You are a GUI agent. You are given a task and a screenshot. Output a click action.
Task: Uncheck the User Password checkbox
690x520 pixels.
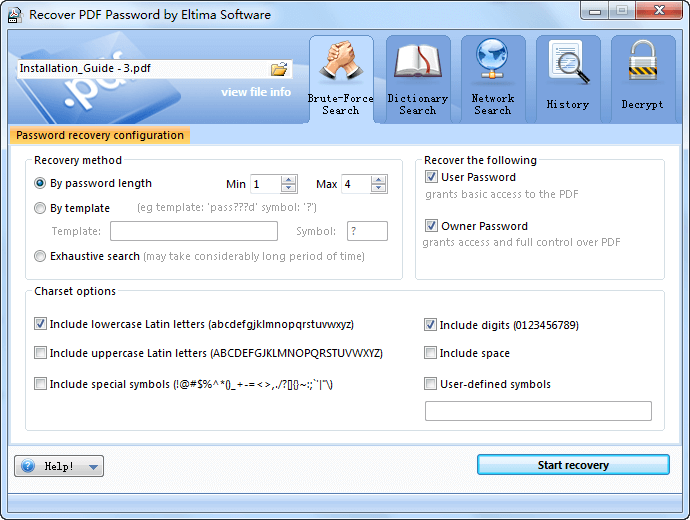point(431,177)
